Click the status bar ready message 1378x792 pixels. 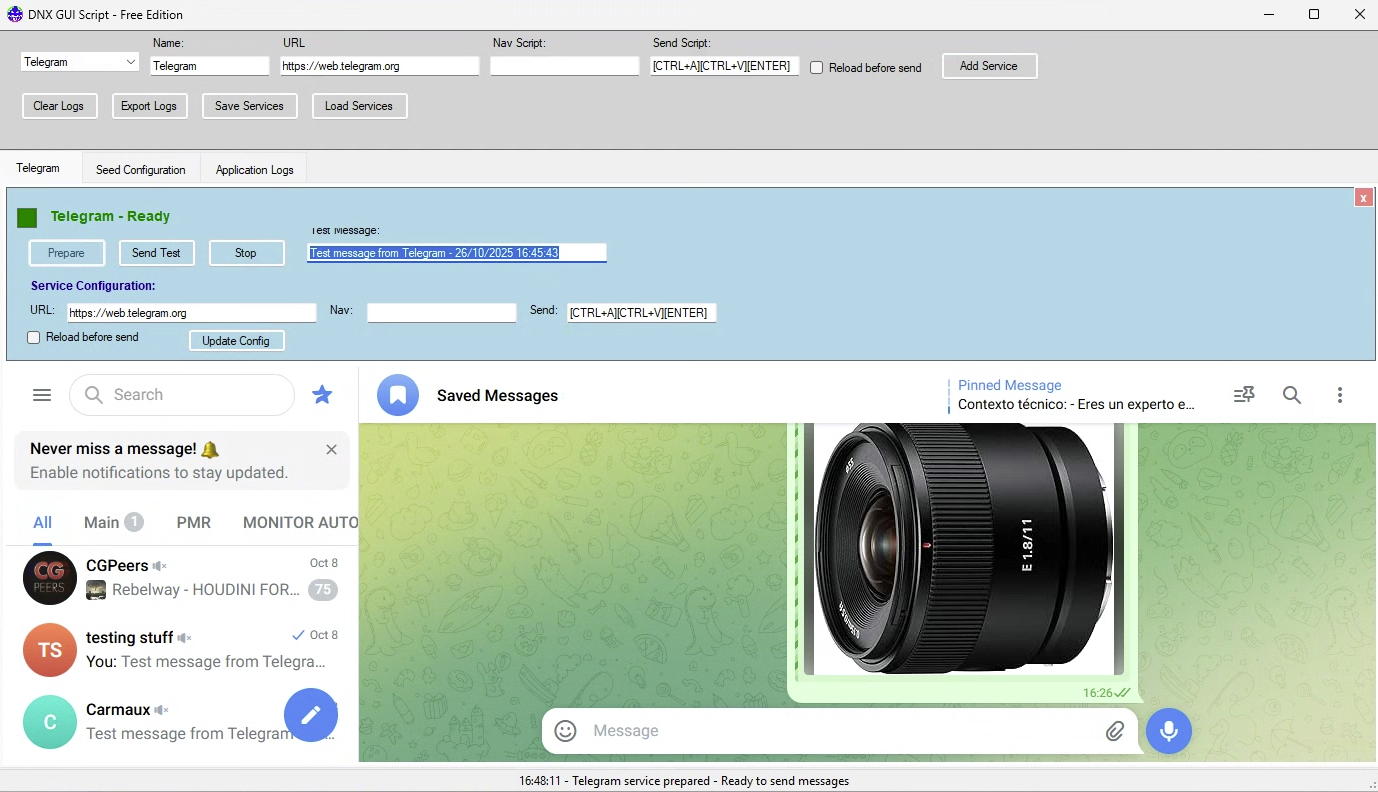(684, 781)
